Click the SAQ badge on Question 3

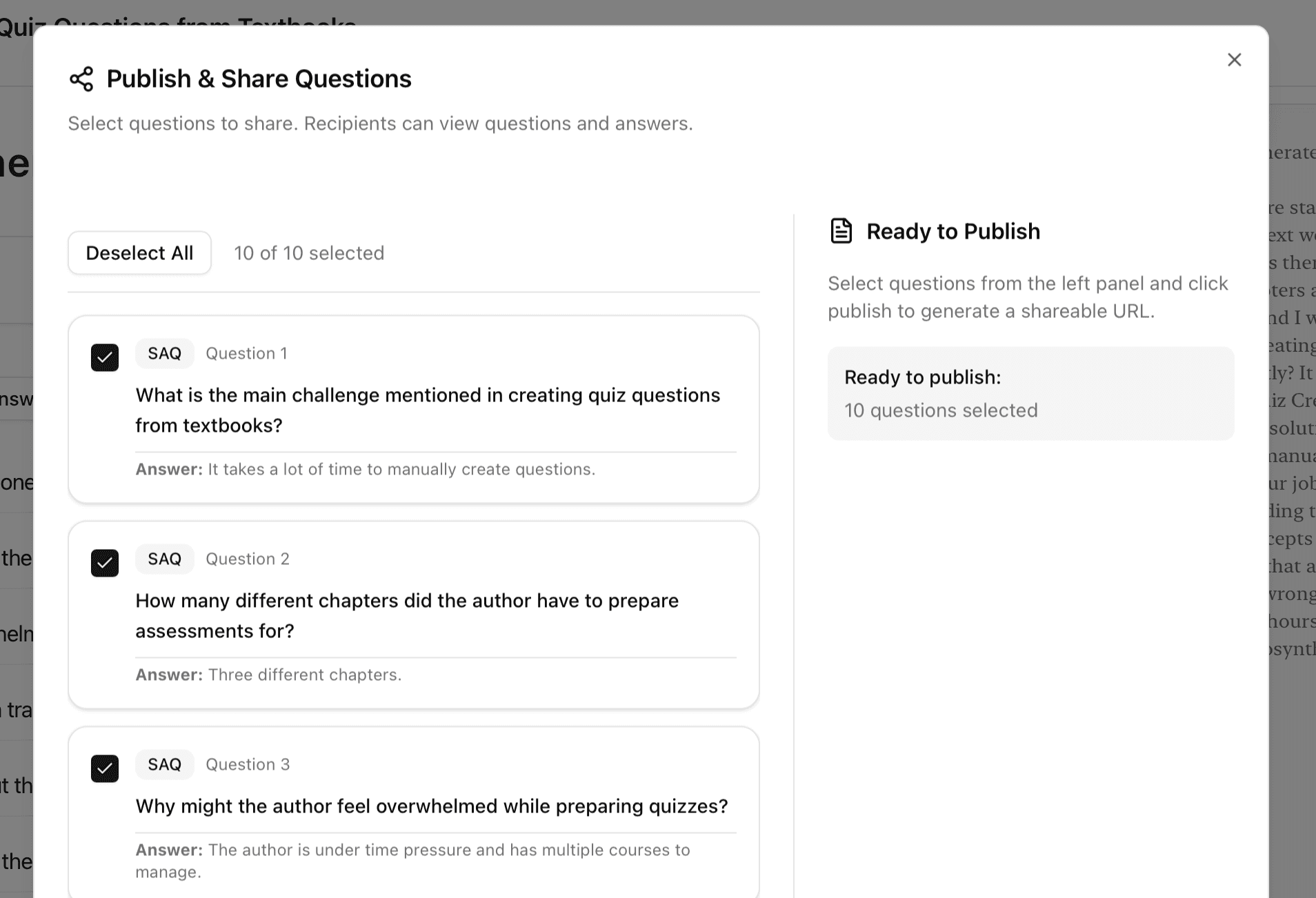coord(164,764)
